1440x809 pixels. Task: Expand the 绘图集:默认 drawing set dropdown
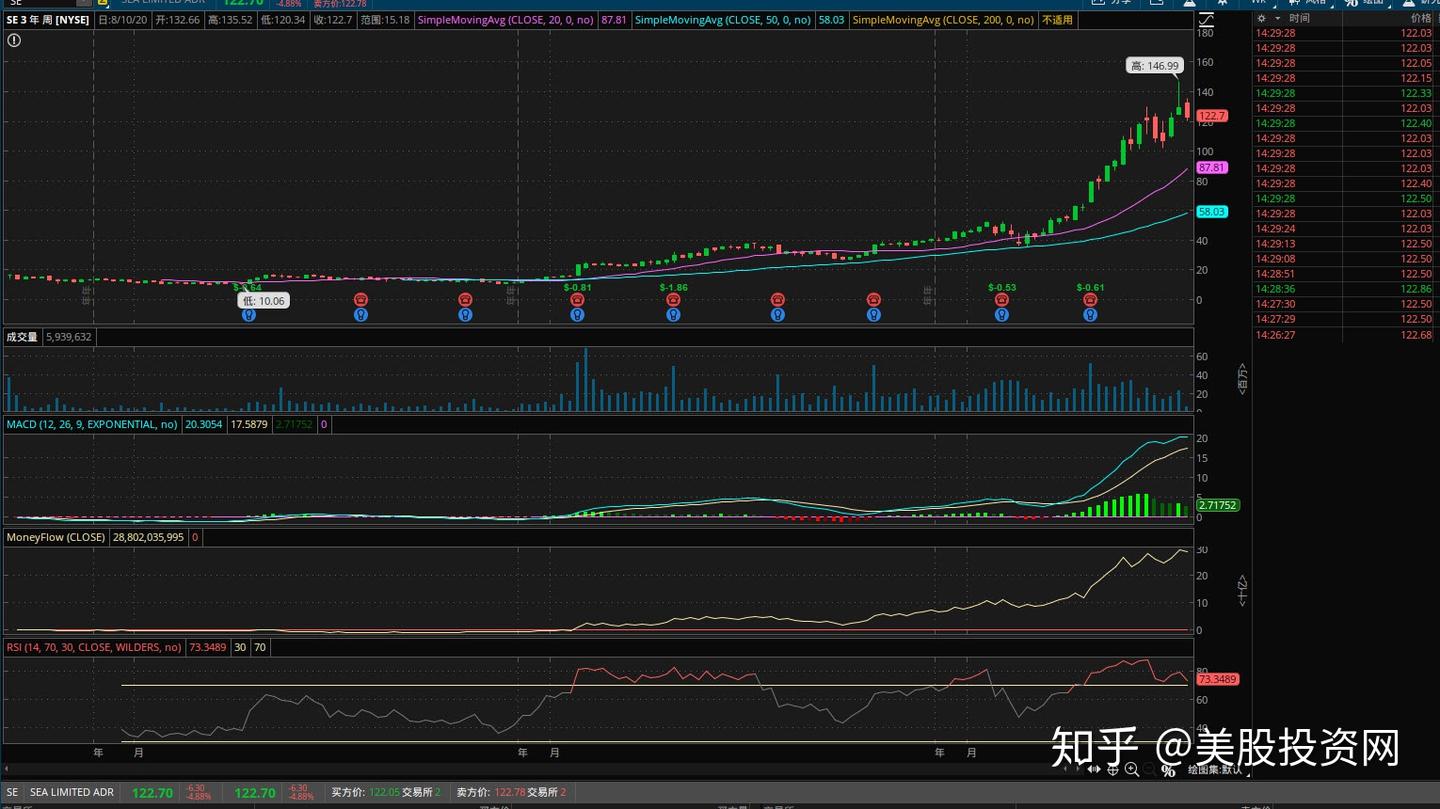(1215, 771)
